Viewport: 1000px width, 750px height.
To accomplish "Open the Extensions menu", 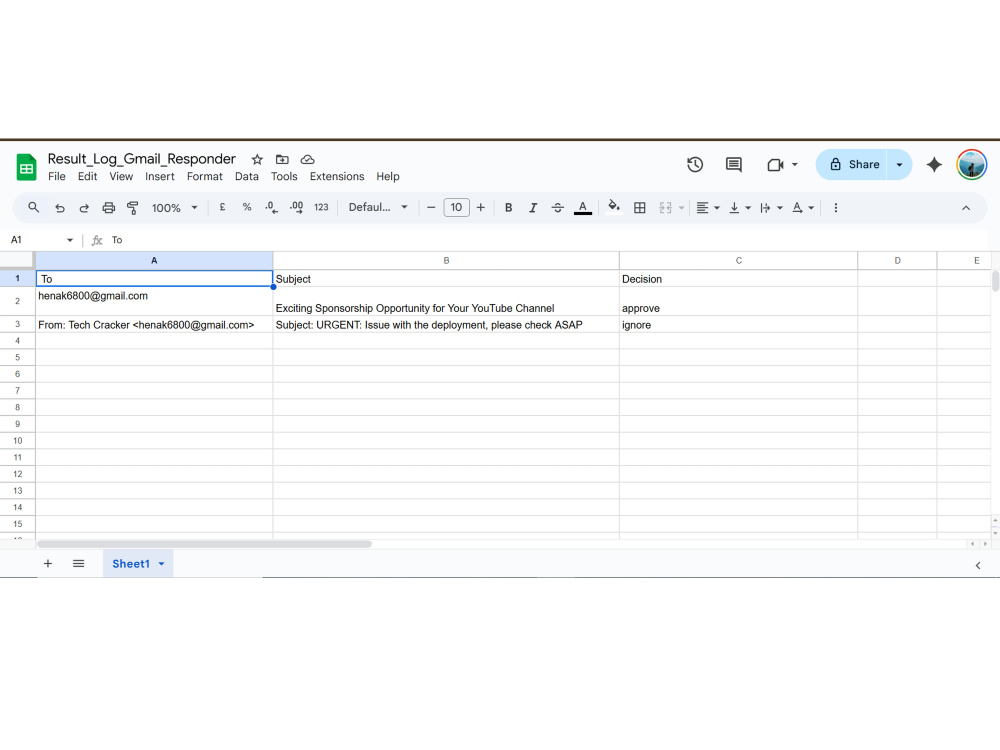I will pos(337,177).
